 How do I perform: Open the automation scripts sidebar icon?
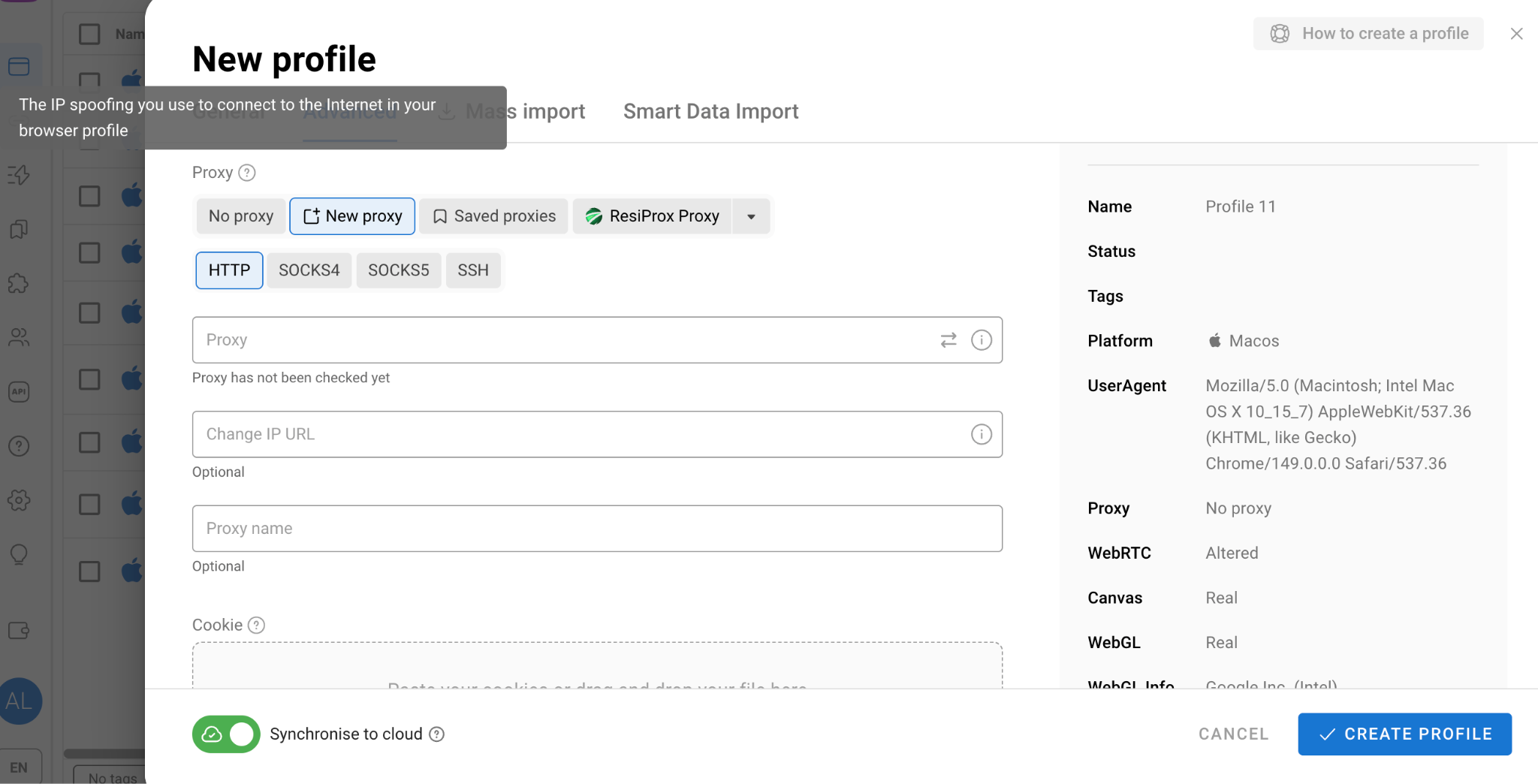point(19,175)
